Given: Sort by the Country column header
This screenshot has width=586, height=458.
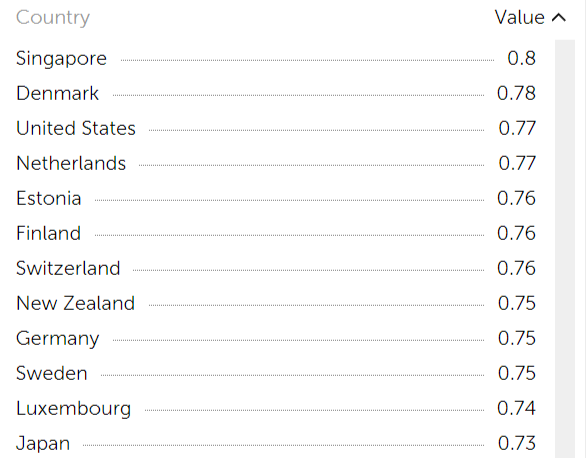Looking at the screenshot, I should tap(53, 18).
